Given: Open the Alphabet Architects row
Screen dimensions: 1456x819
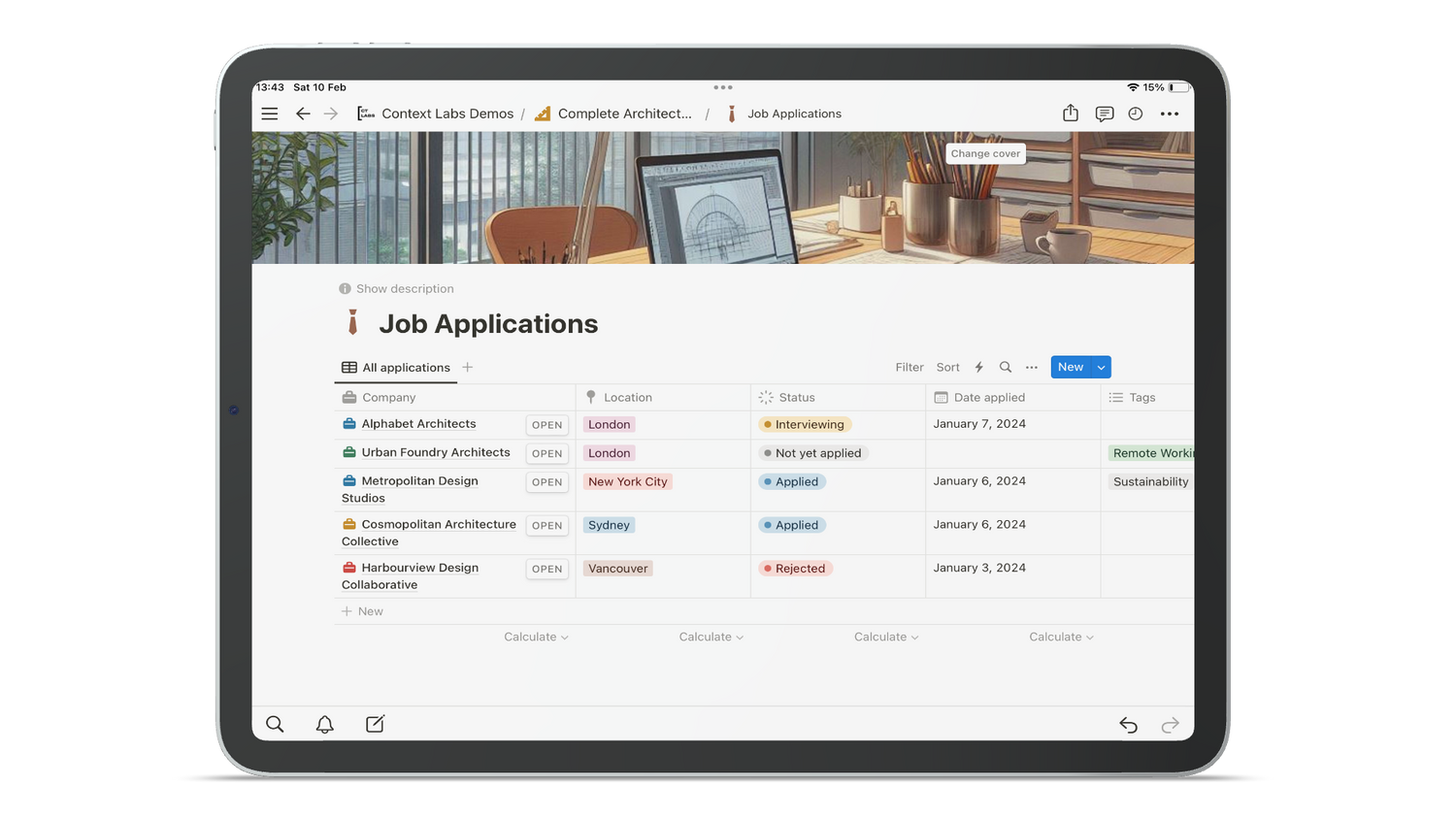Looking at the screenshot, I should coord(546,425).
